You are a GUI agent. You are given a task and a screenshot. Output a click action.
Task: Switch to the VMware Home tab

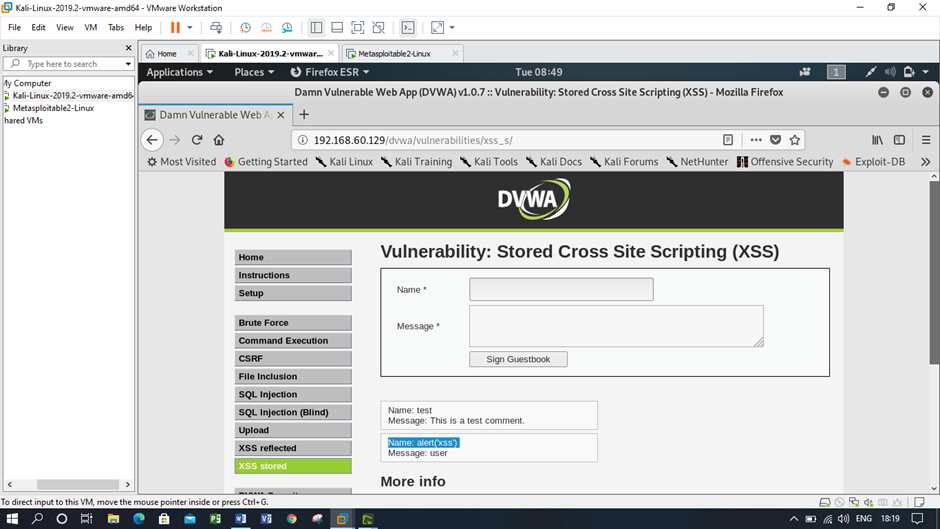pos(167,53)
